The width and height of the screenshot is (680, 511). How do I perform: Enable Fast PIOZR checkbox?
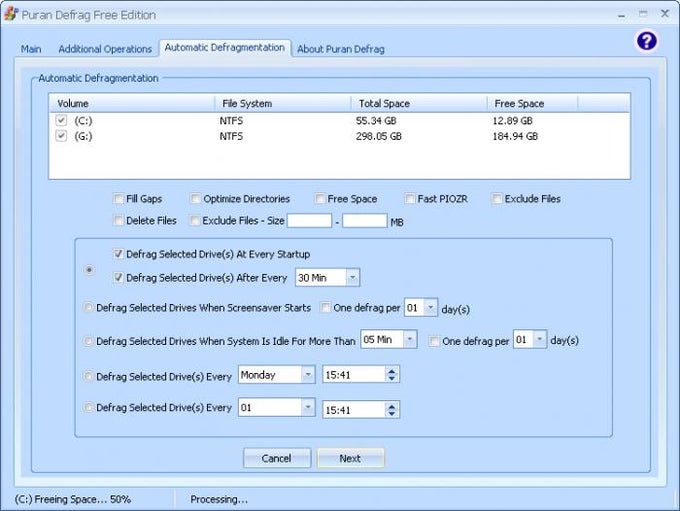pos(409,199)
